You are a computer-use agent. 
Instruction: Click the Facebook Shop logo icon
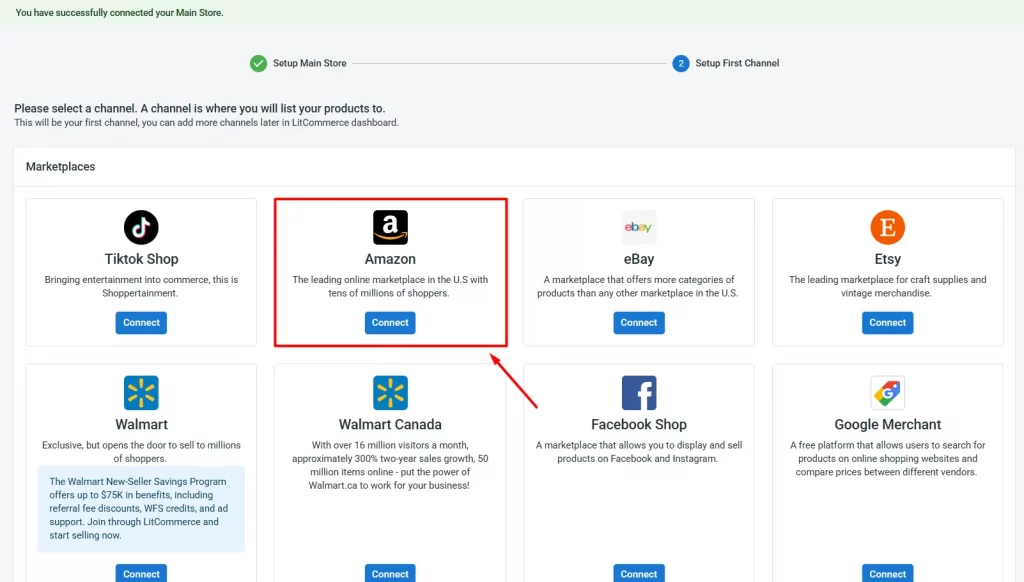click(638, 393)
